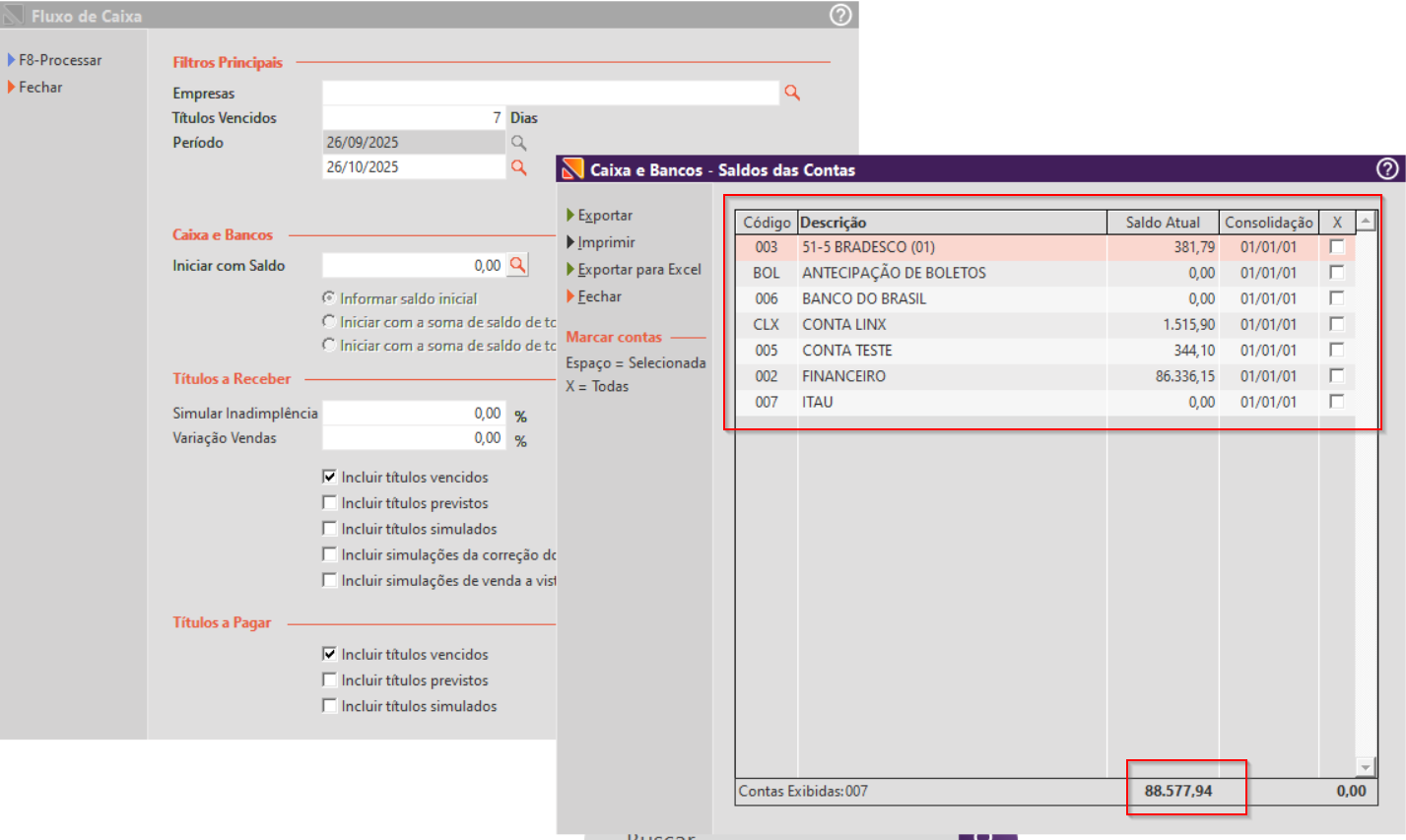The width and height of the screenshot is (1406, 840).
Task: Click the magnifier beside period date 26/10/2025
Action: pyautogui.click(x=518, y=167)
